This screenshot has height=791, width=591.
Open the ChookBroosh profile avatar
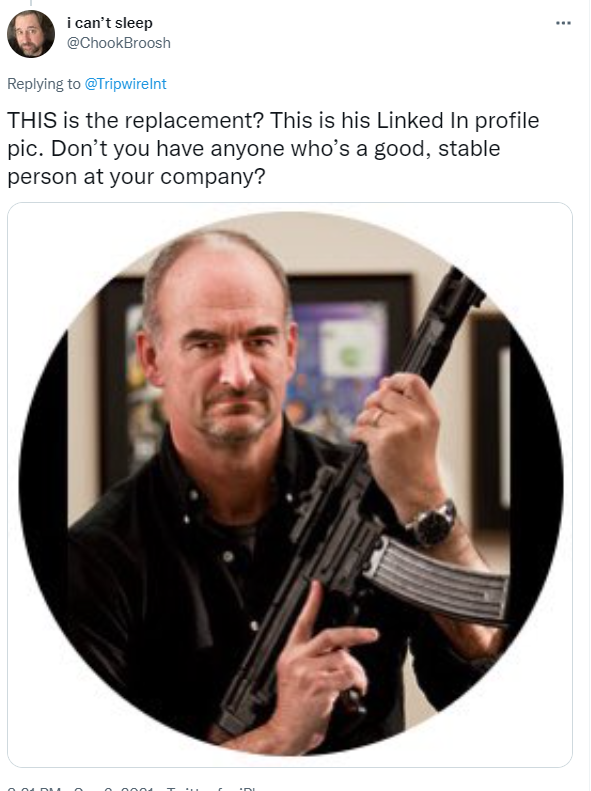click(x=31, y=34)
